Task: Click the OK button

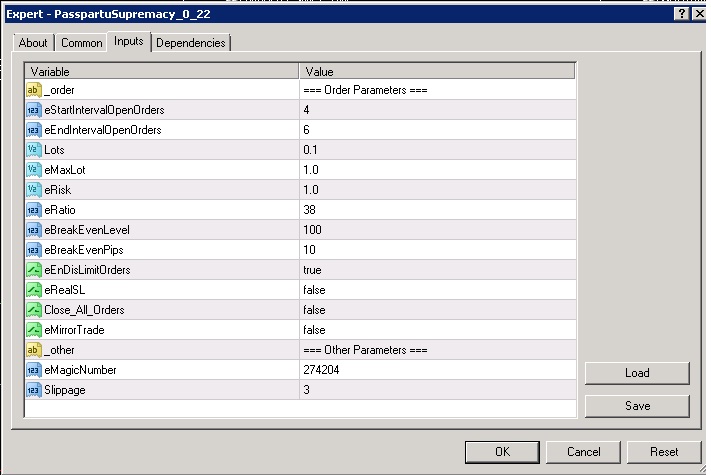Action: tap(502, 452)
